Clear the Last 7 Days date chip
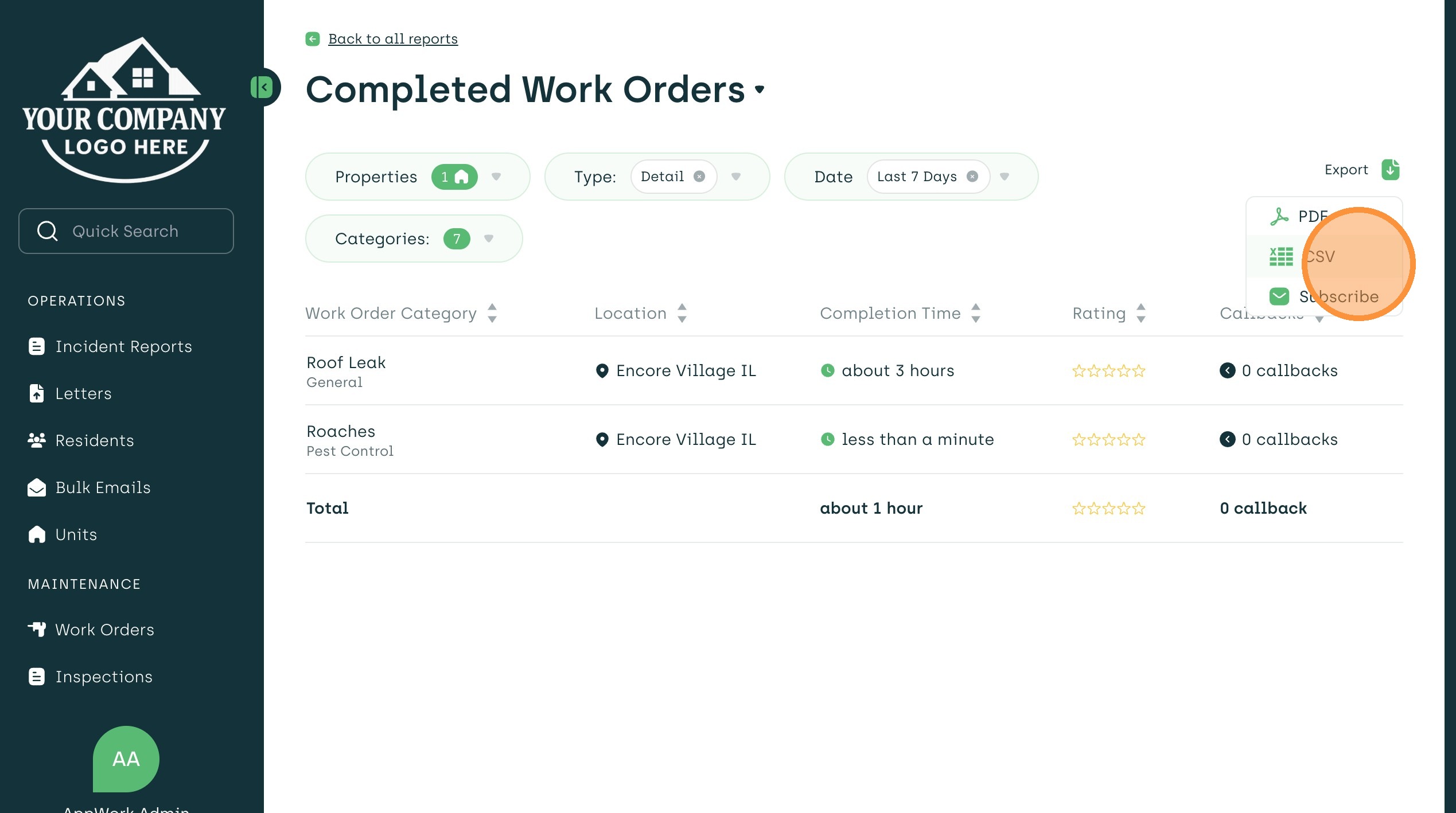The image size is (1456, 813). click(972, 177)
